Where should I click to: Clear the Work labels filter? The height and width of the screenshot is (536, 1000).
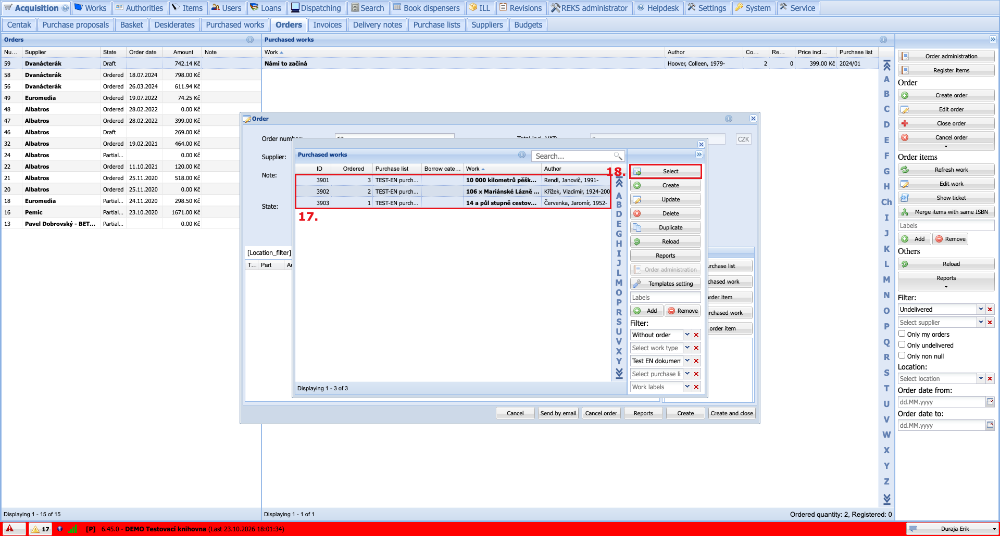[696, 387]
